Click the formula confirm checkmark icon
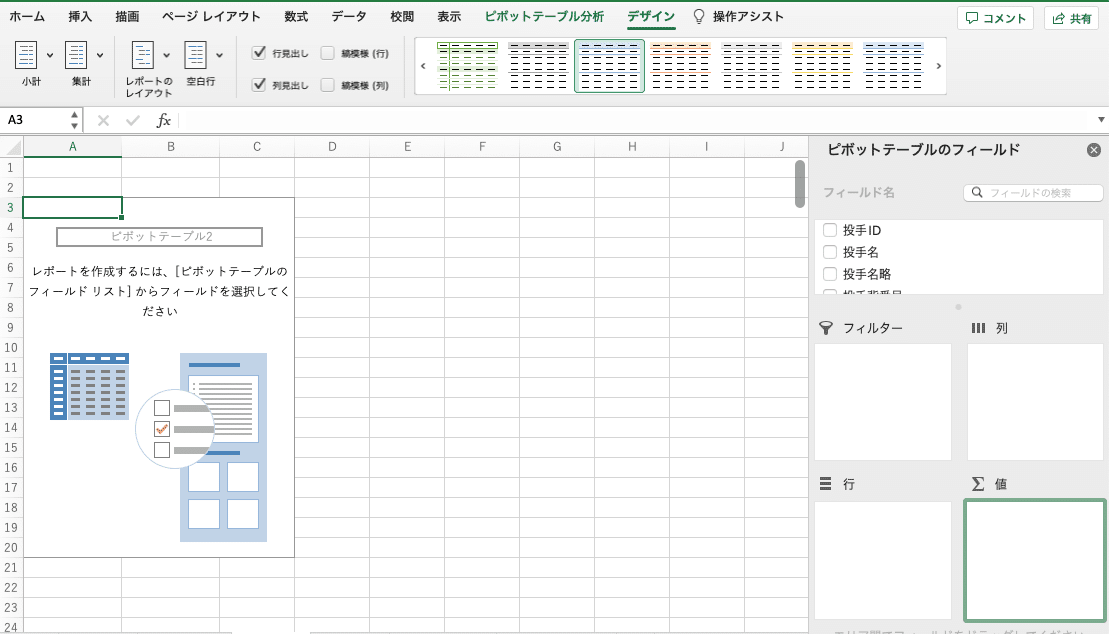 point(132,120)
